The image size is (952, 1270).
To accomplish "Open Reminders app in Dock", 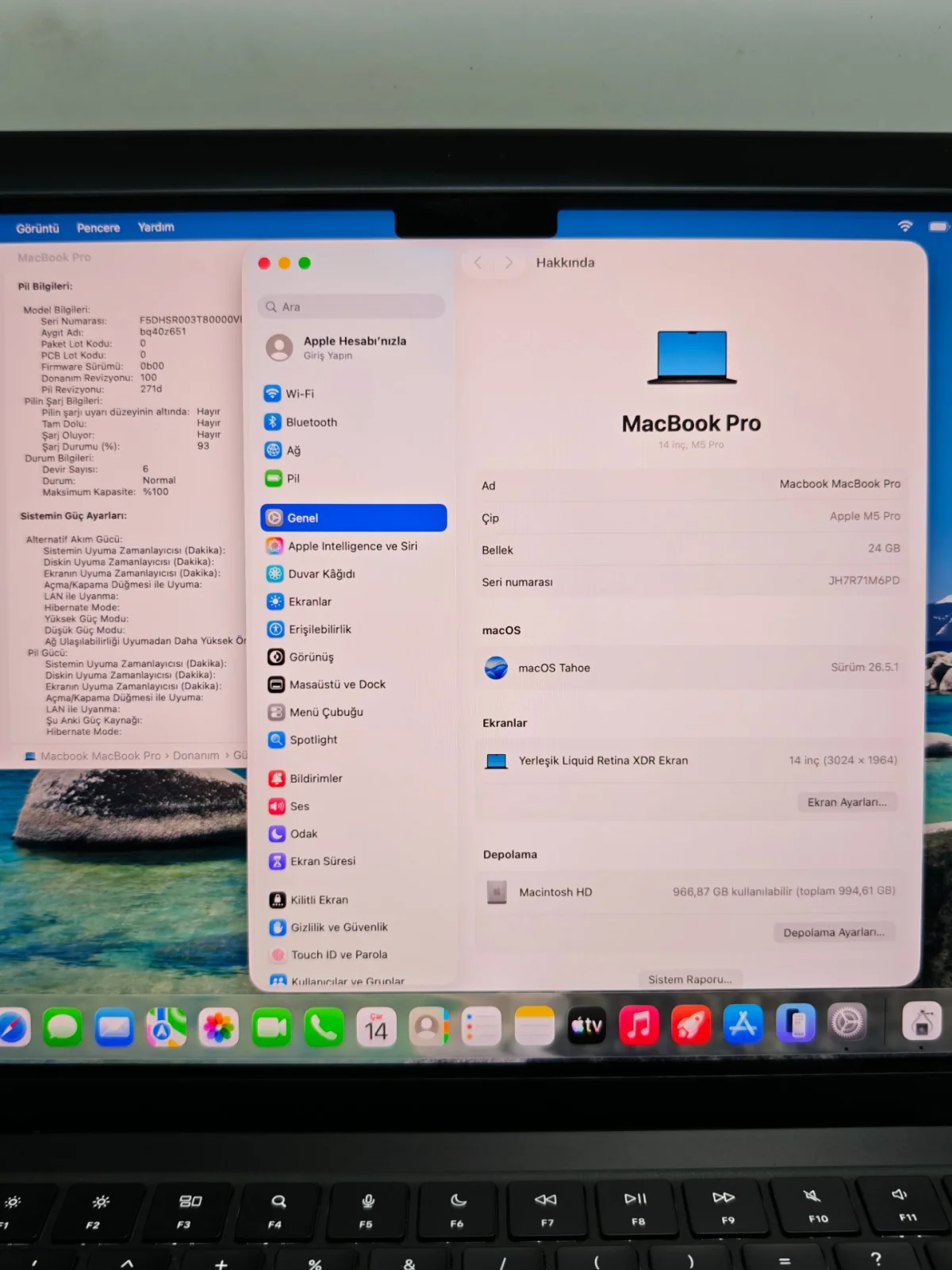I will tap(482, 1026).
